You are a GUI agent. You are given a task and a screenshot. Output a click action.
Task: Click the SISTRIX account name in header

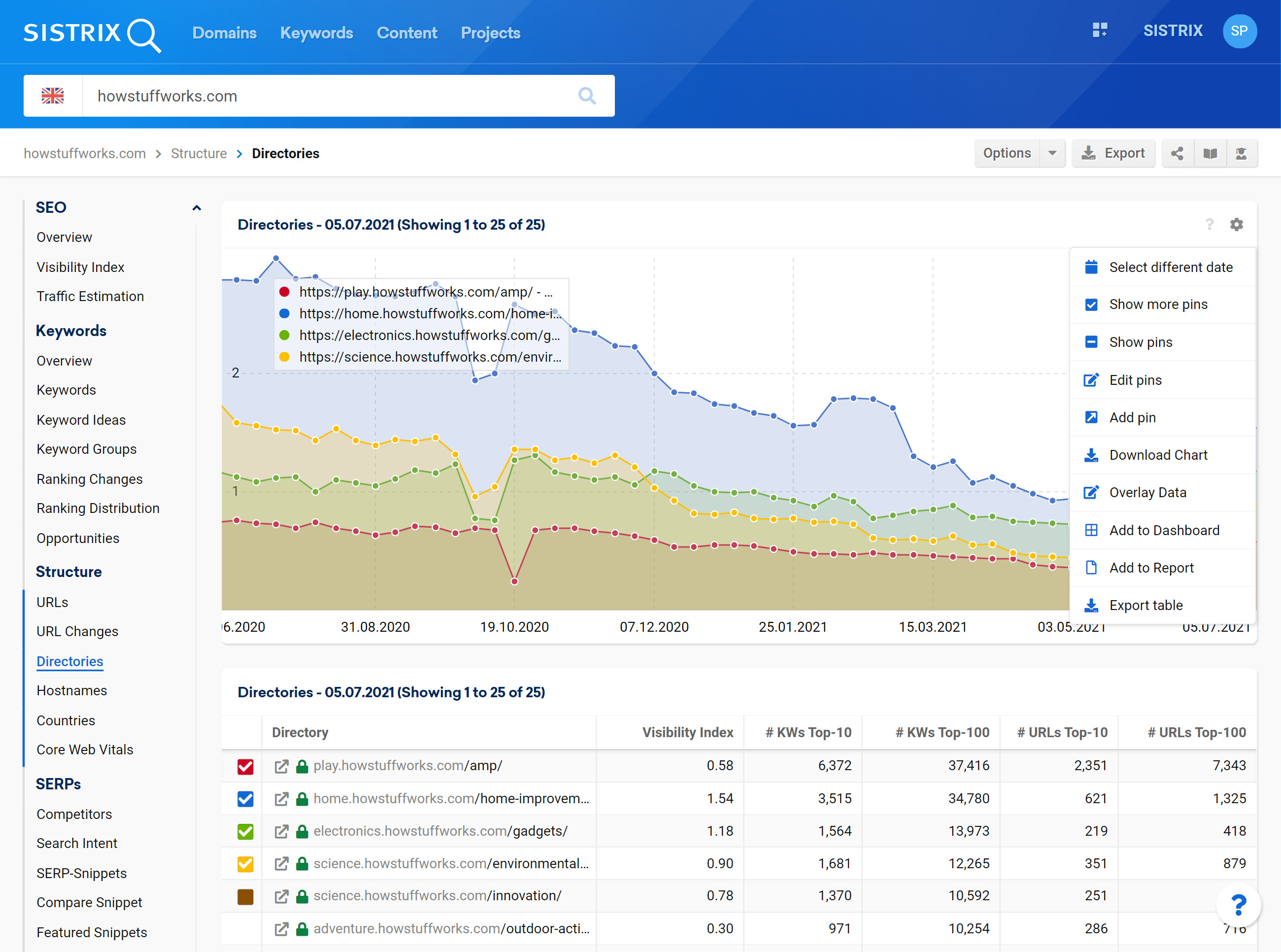point(1173,31)
